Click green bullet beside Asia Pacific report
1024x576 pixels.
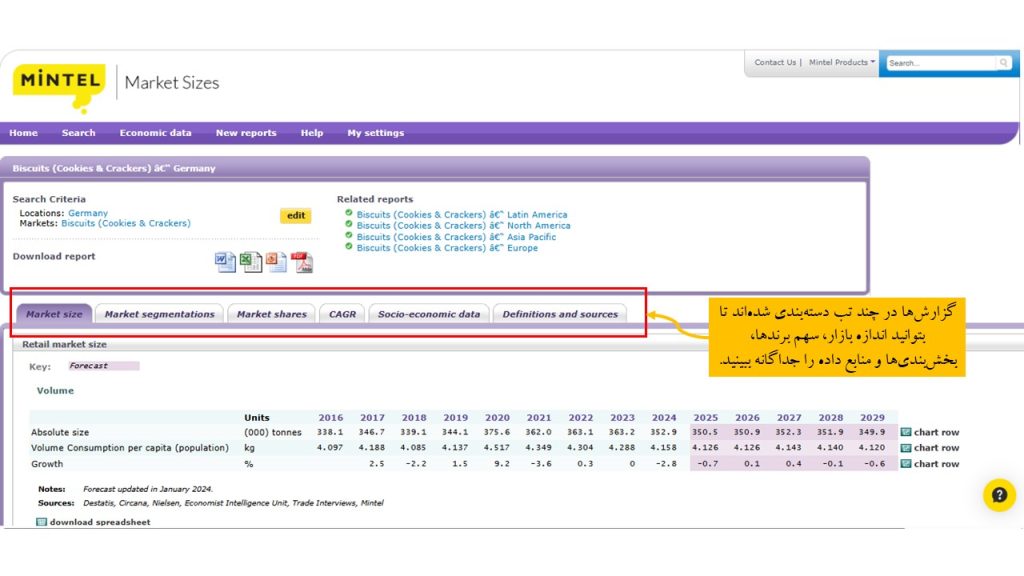[349, 235]
